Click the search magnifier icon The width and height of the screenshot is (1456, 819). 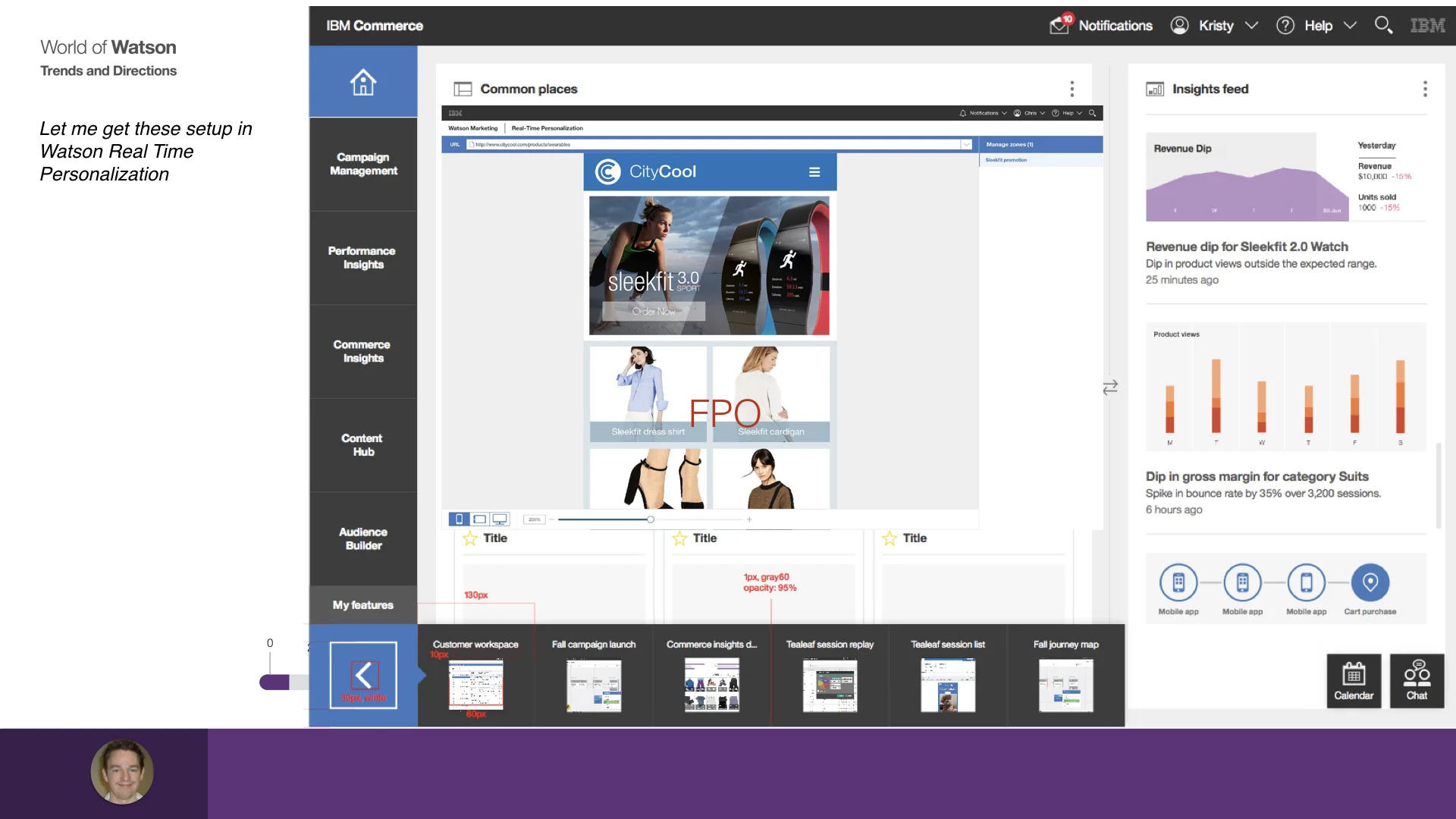(x=1382, y=25)
